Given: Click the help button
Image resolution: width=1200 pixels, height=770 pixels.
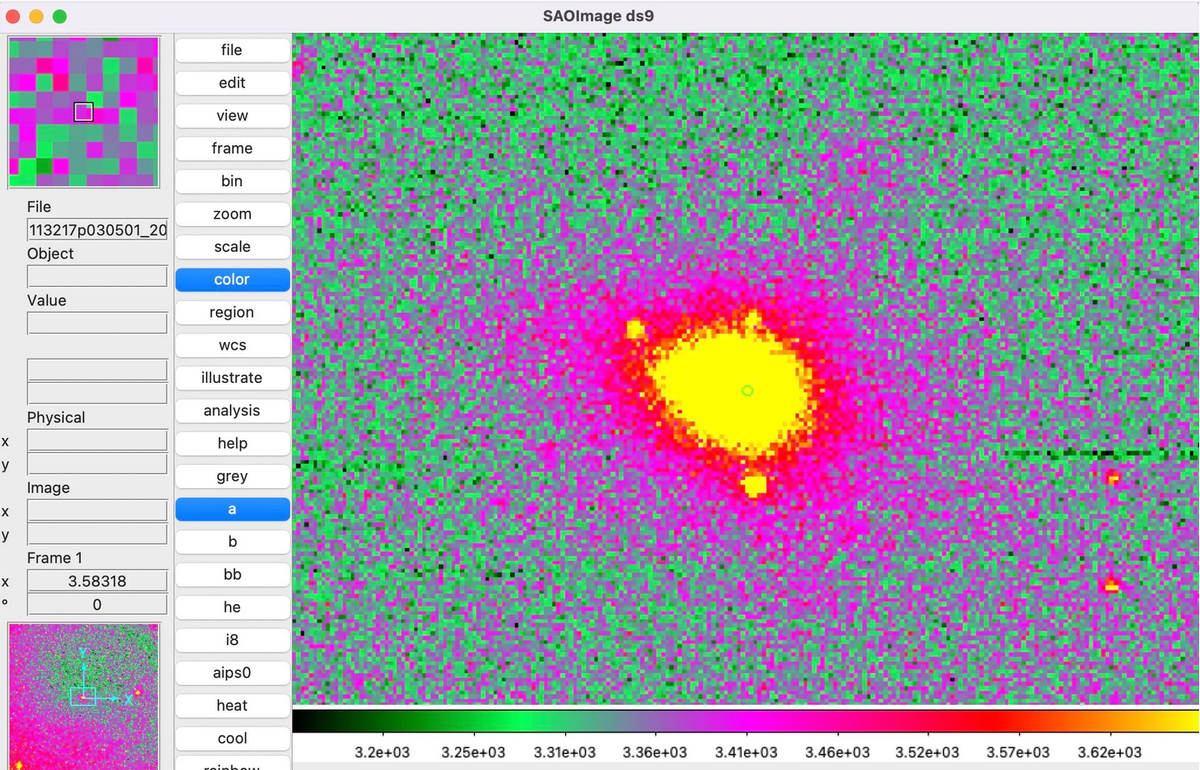Looking at the screenshot, I should 232,443.
